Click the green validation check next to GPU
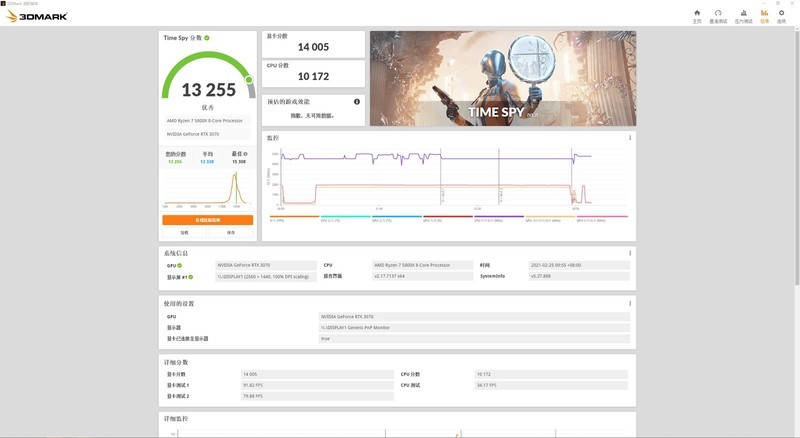Viewport: 800px width, 438px height. 179,265
